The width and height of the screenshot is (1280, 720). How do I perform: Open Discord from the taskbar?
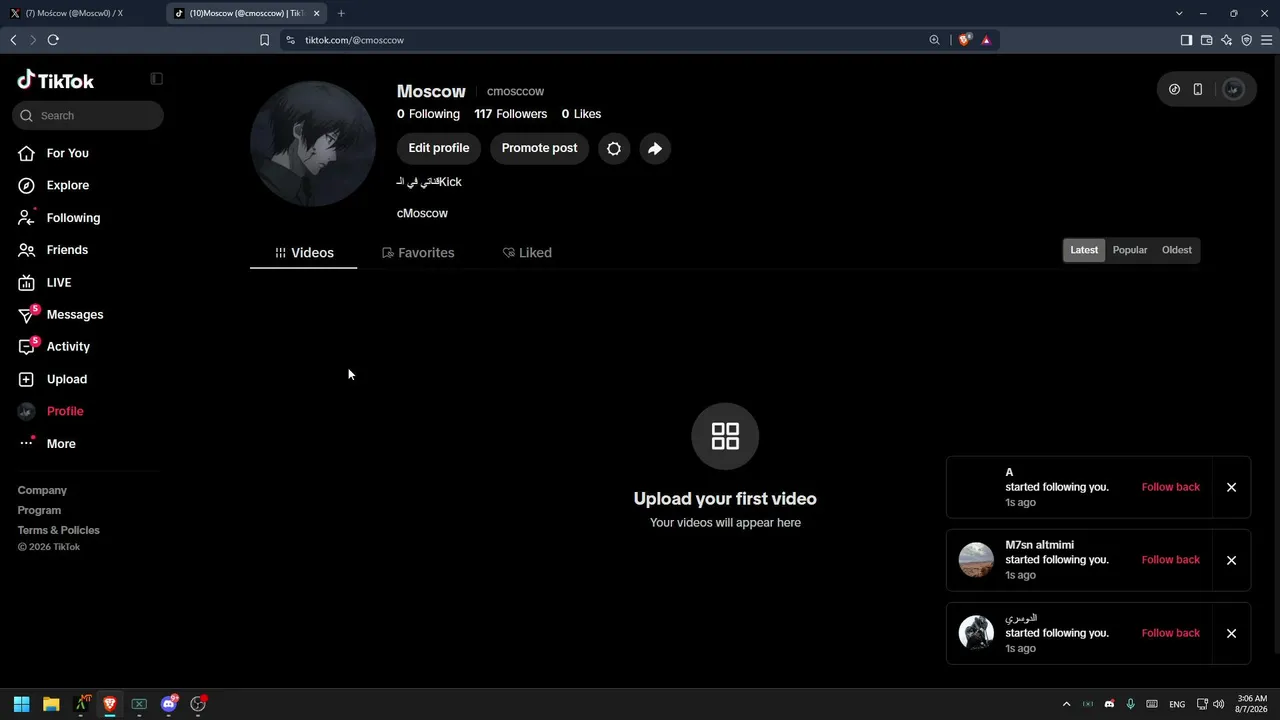(x=169, y=704)
